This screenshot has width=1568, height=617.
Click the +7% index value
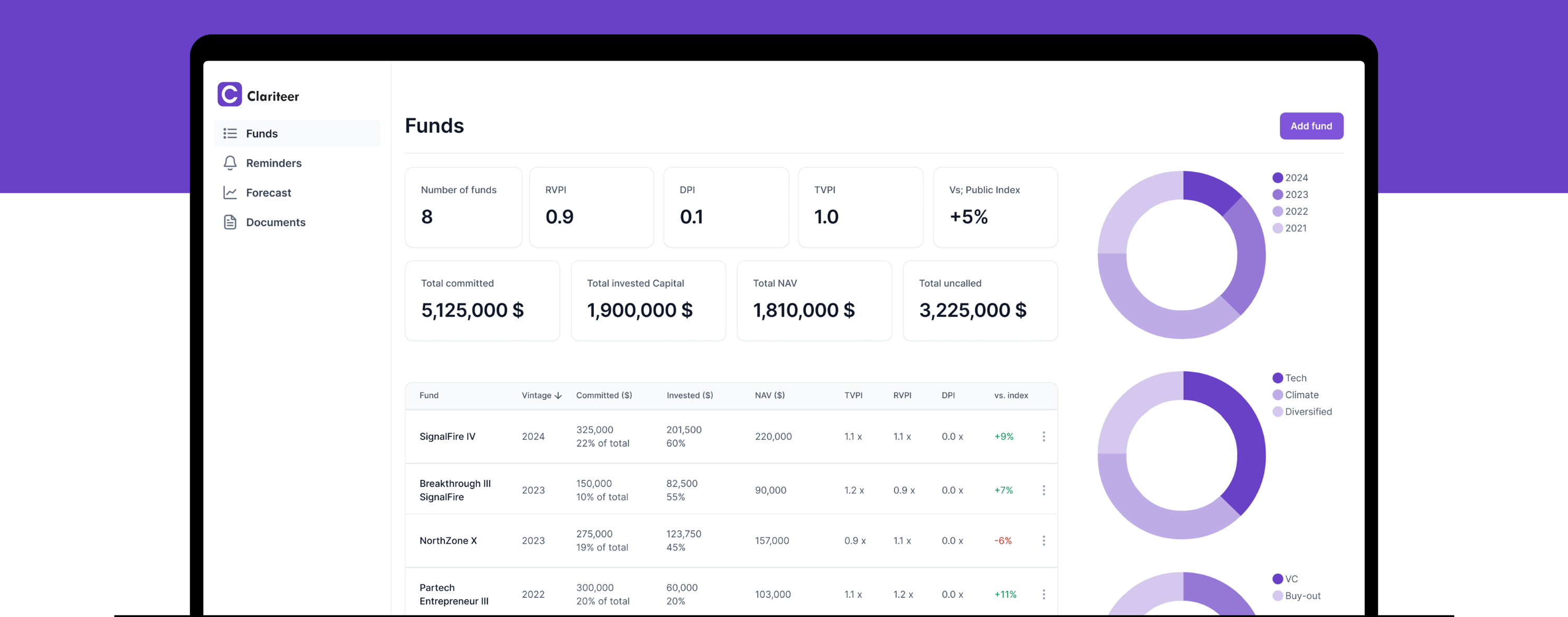pyautogui.click(x=1004, y=490)
